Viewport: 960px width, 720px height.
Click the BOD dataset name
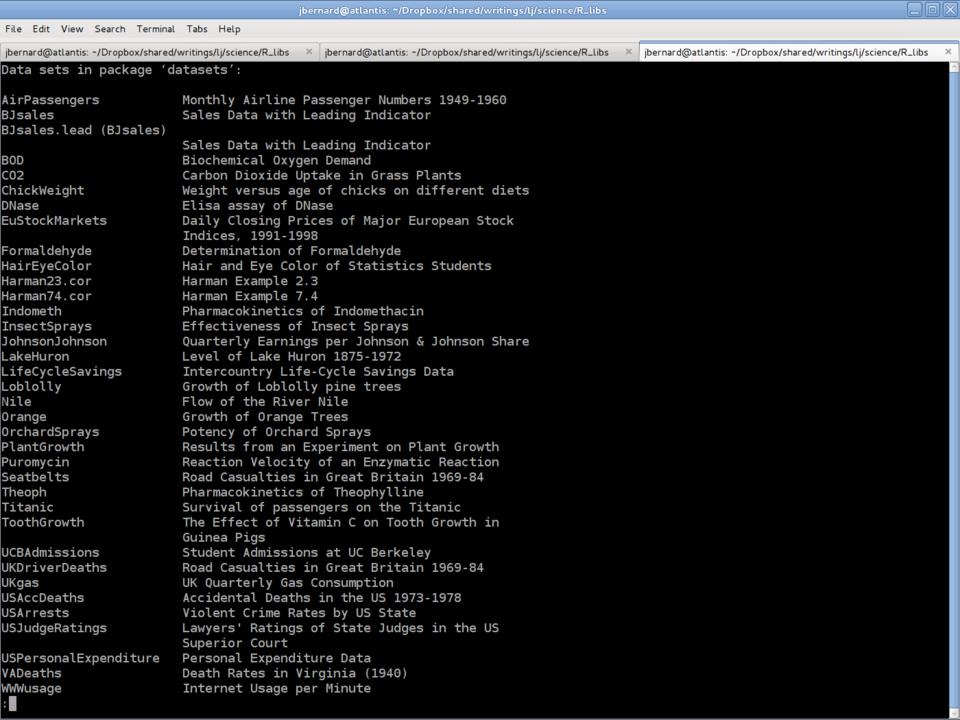pyautogui.click(x=13, y=160)
